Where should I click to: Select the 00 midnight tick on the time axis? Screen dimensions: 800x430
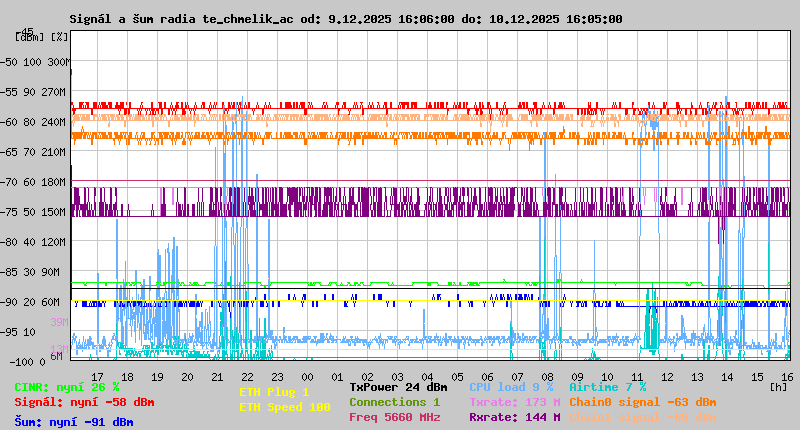click(308, 376)
